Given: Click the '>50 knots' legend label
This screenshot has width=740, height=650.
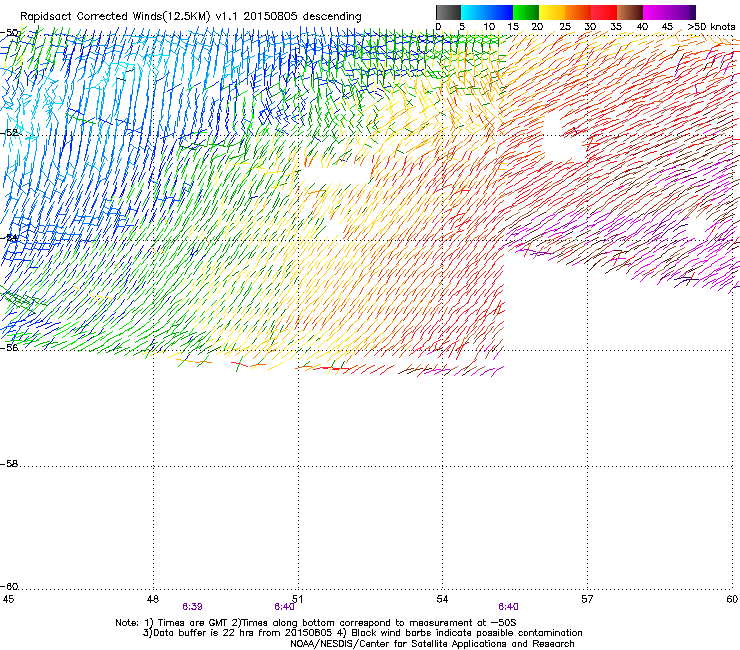Looking at the screenshot, I should tap(711, 27).
